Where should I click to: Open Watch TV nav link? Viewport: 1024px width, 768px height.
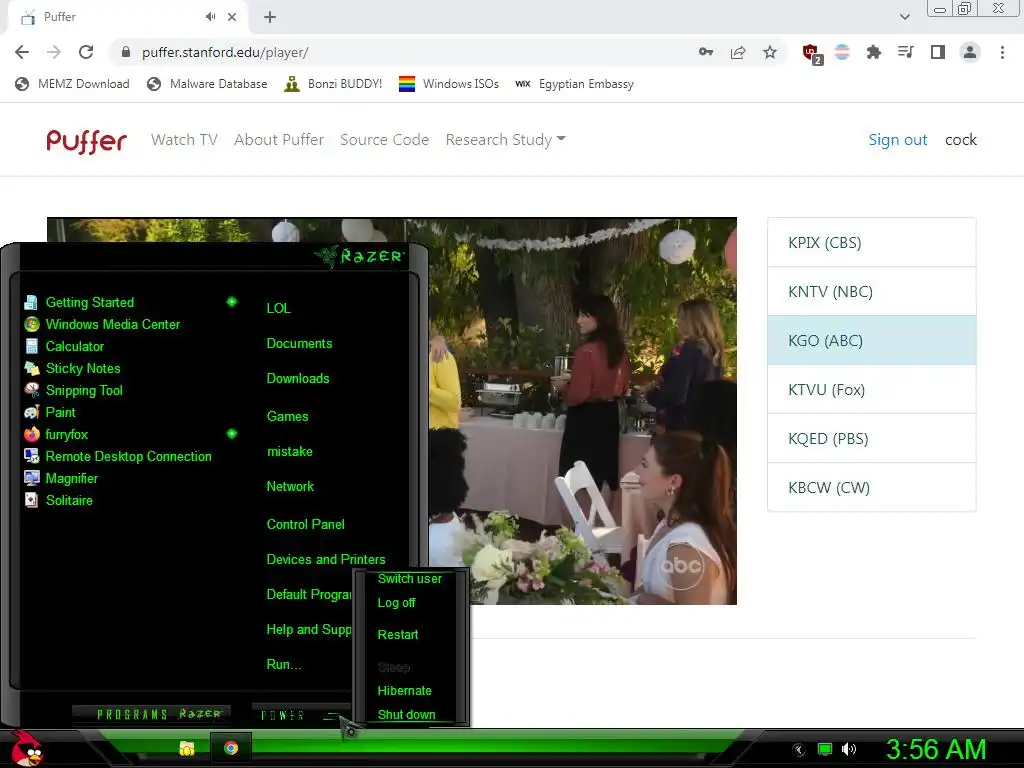184,140
